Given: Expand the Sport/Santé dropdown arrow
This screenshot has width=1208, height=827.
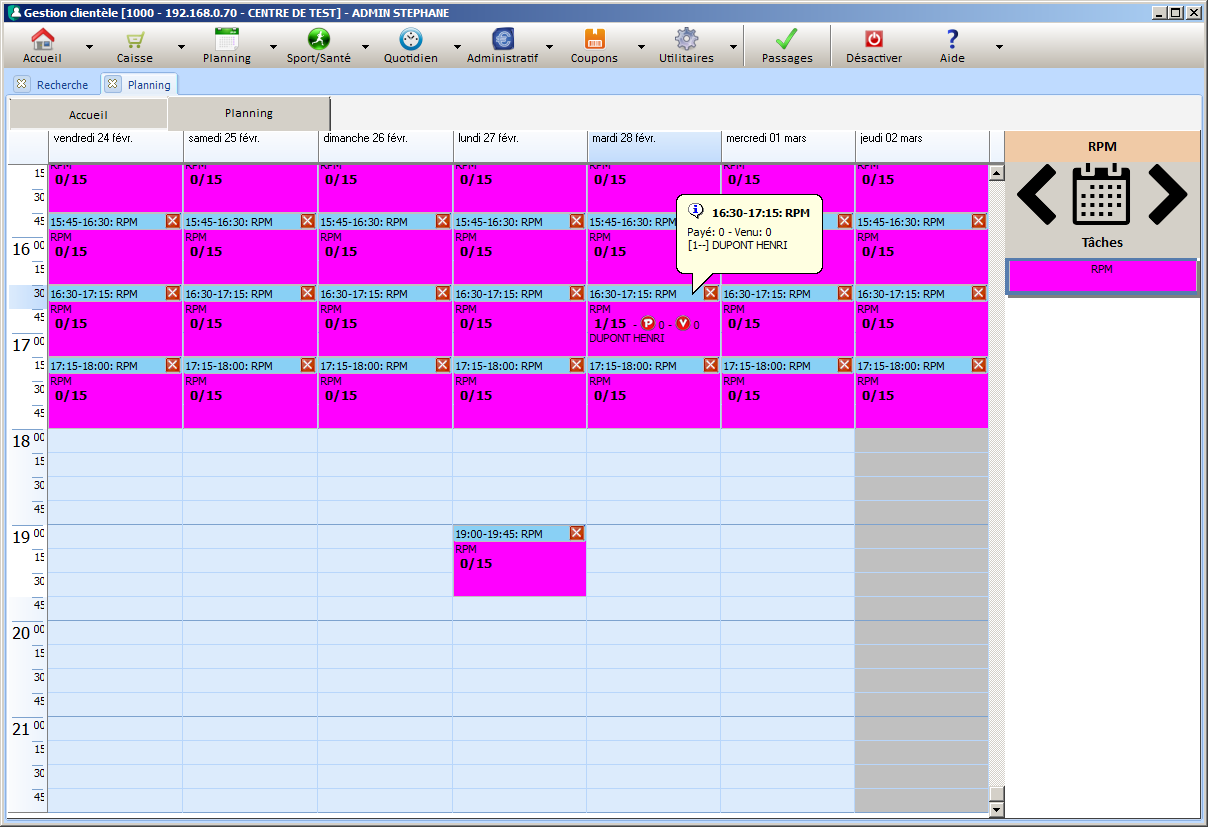Looking at the screenshot, I should [x=365, y=46].
